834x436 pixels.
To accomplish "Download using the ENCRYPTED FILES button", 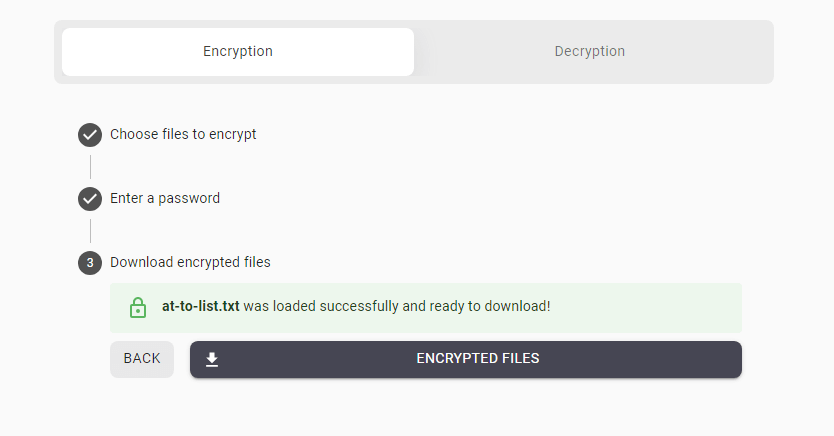I will (466, 359).
